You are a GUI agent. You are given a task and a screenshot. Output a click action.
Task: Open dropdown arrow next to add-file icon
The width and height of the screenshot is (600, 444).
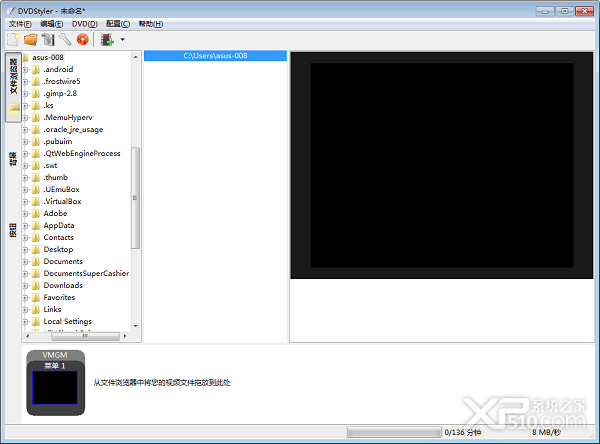[x=122, y=39]
